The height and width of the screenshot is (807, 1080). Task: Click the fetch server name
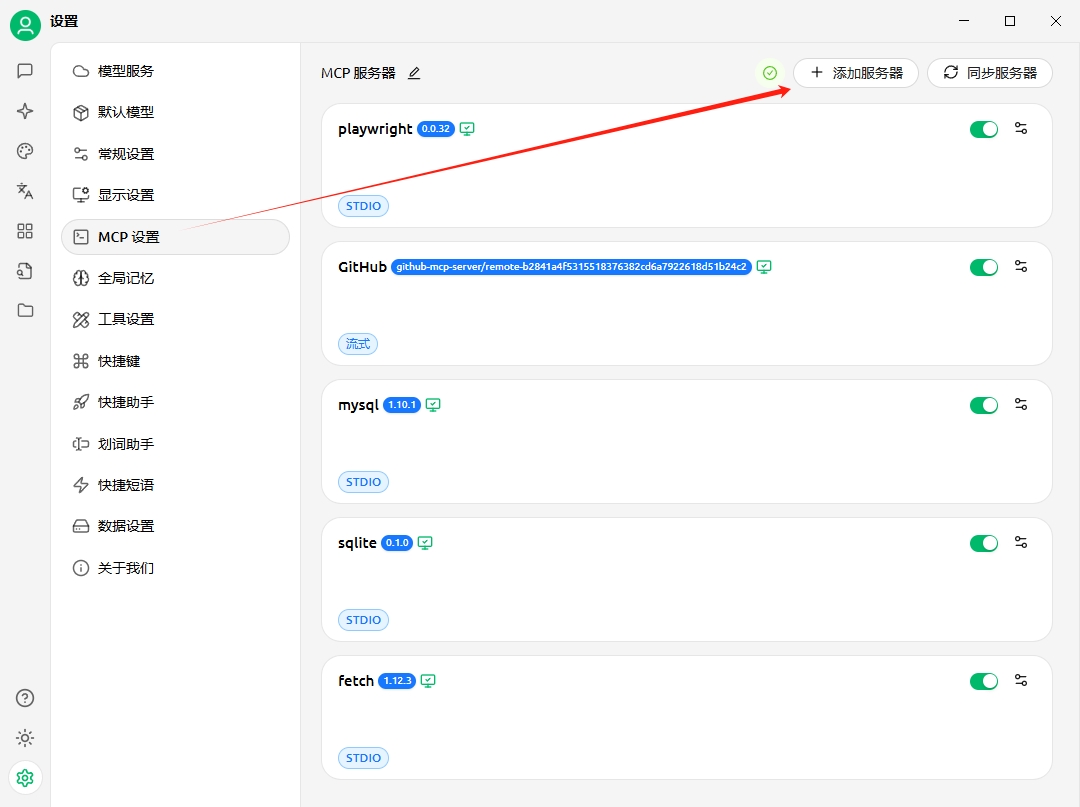coord(355,681)
